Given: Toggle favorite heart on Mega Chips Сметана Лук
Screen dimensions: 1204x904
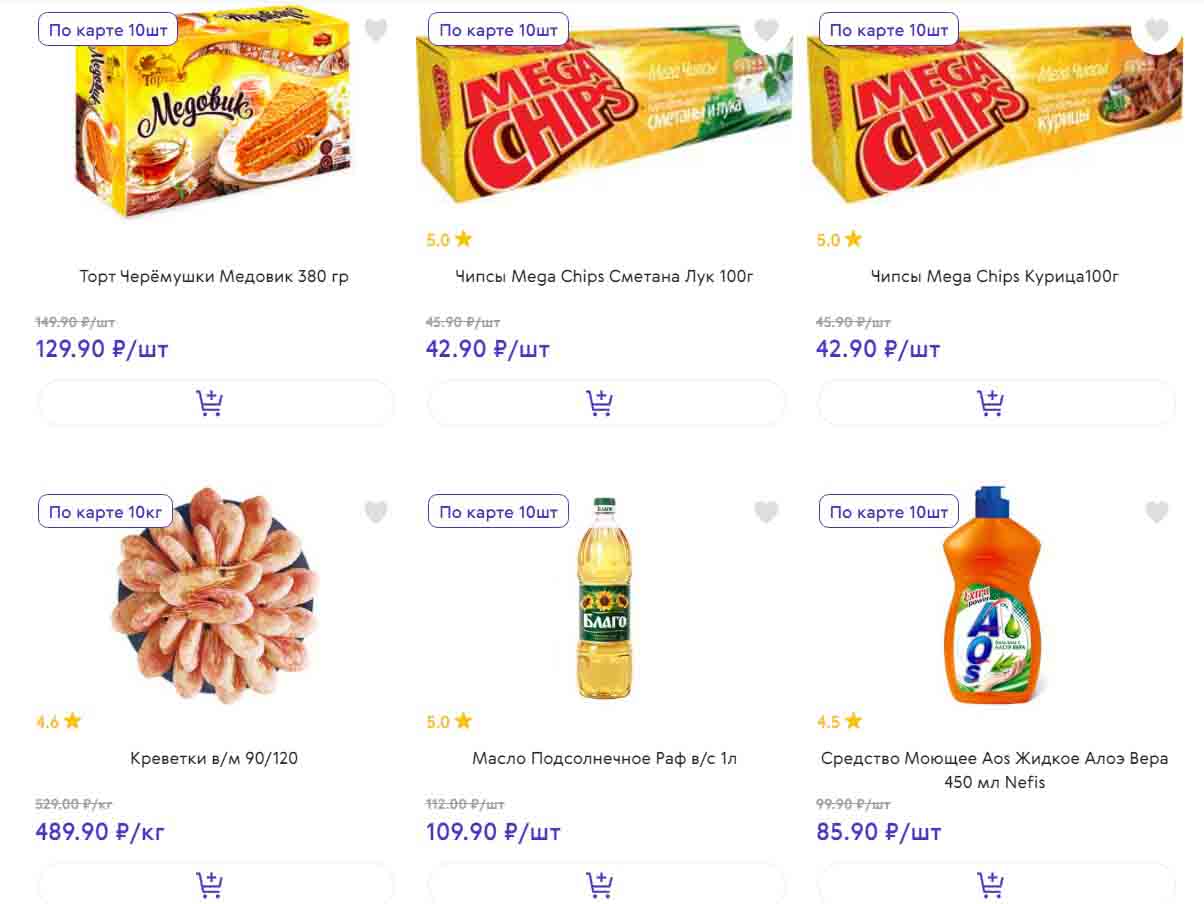Looking at the screenshot, I should point(766,31).
